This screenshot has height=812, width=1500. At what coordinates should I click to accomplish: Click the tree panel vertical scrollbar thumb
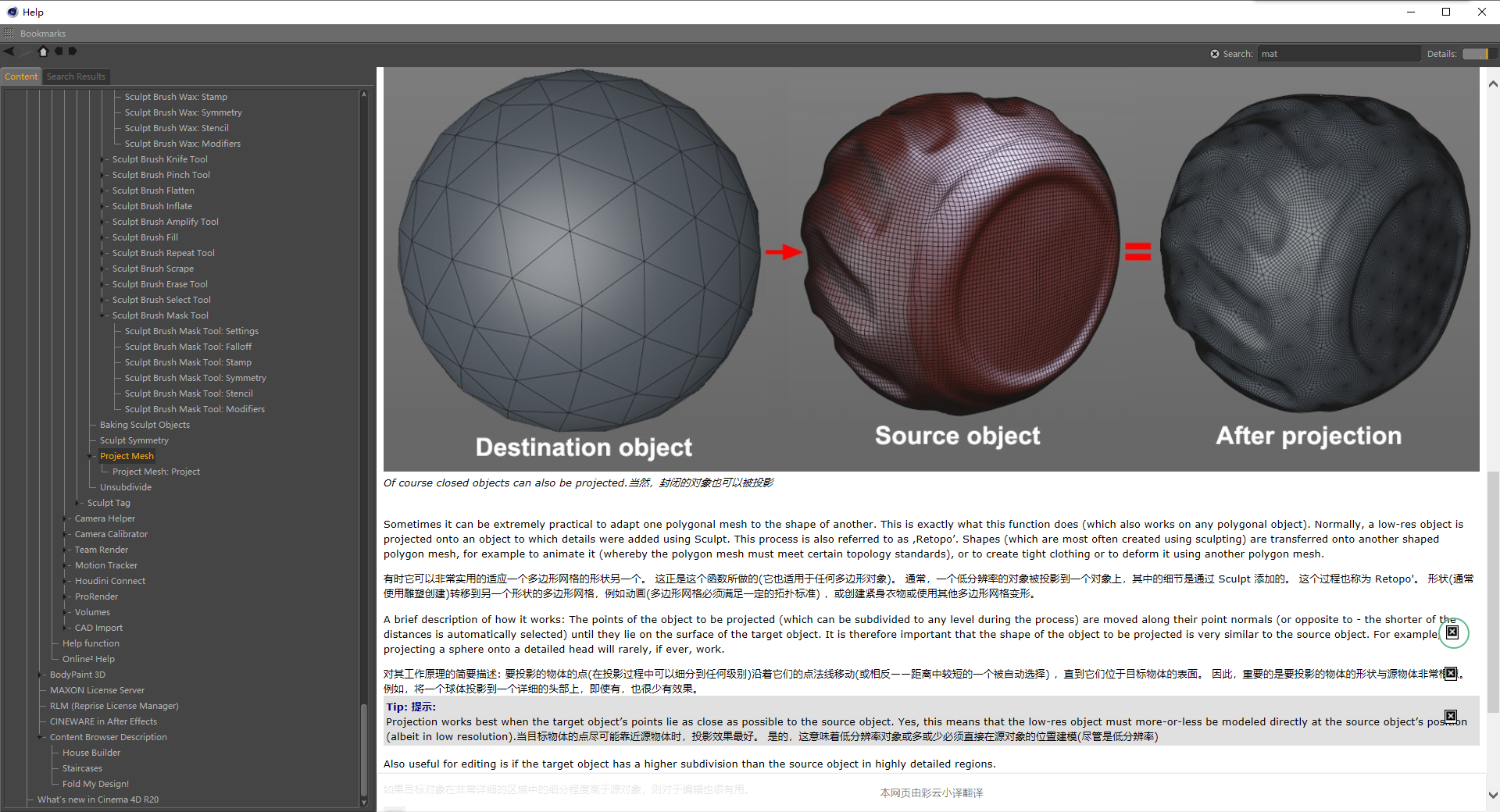364,750
